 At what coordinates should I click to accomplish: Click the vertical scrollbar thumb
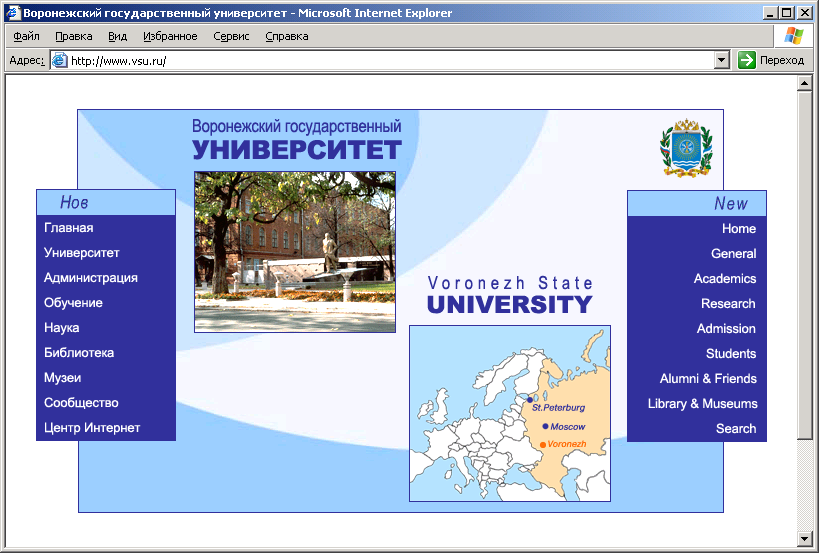point(804,265)
